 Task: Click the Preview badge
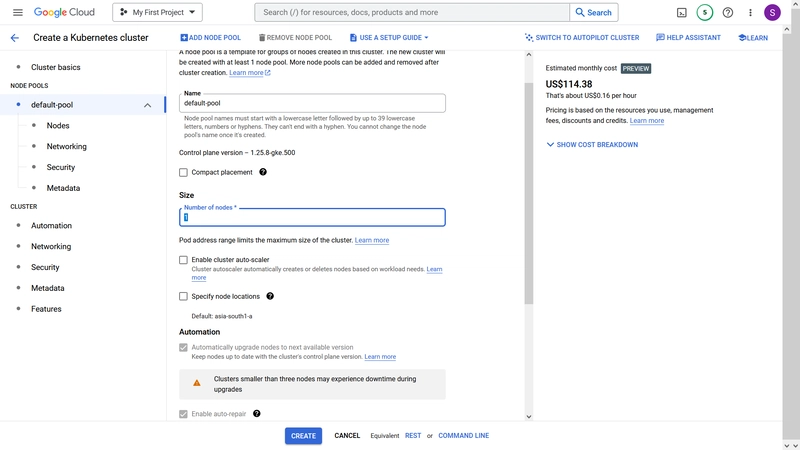(x=636, y=68)
